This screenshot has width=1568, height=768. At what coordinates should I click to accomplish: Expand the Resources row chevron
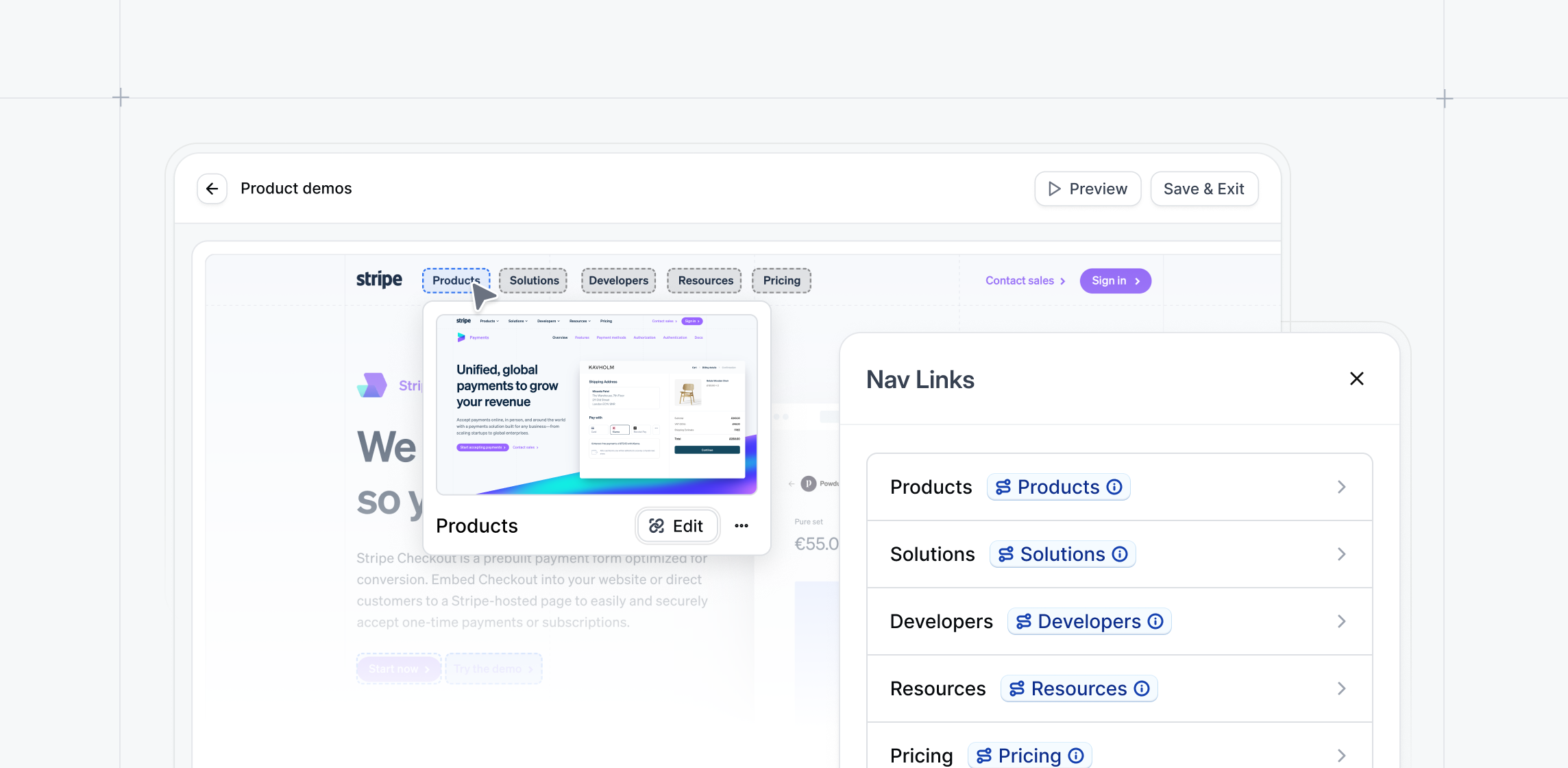coord(1341,688)
